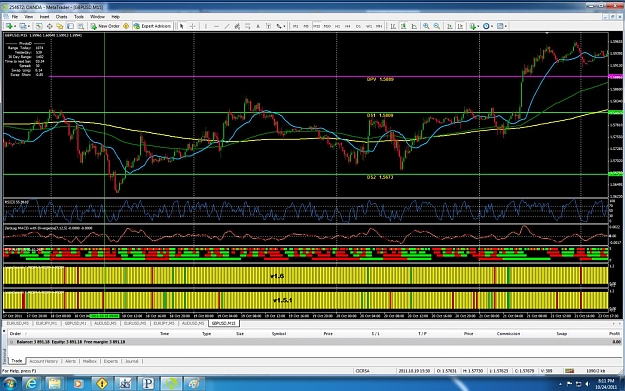Set timeframe to H1
Screen dimensions: 625x391
338,26
